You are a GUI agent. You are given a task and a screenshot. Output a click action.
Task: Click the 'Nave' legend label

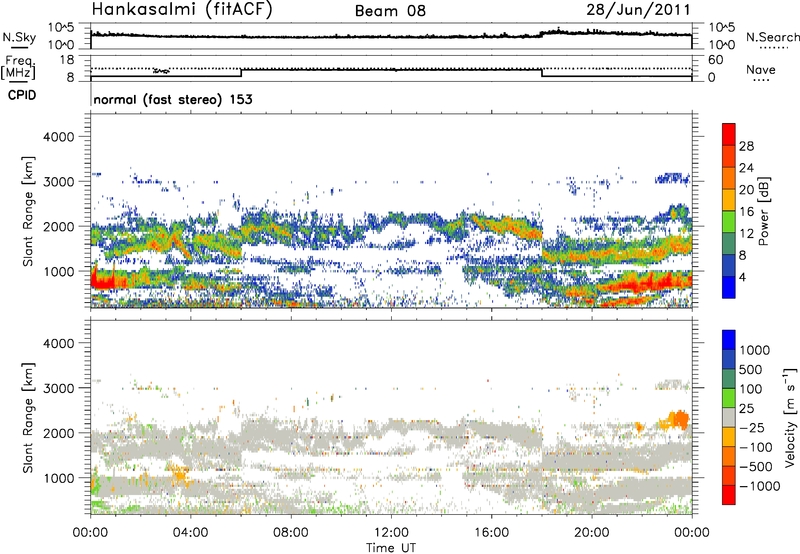point(761,69)
